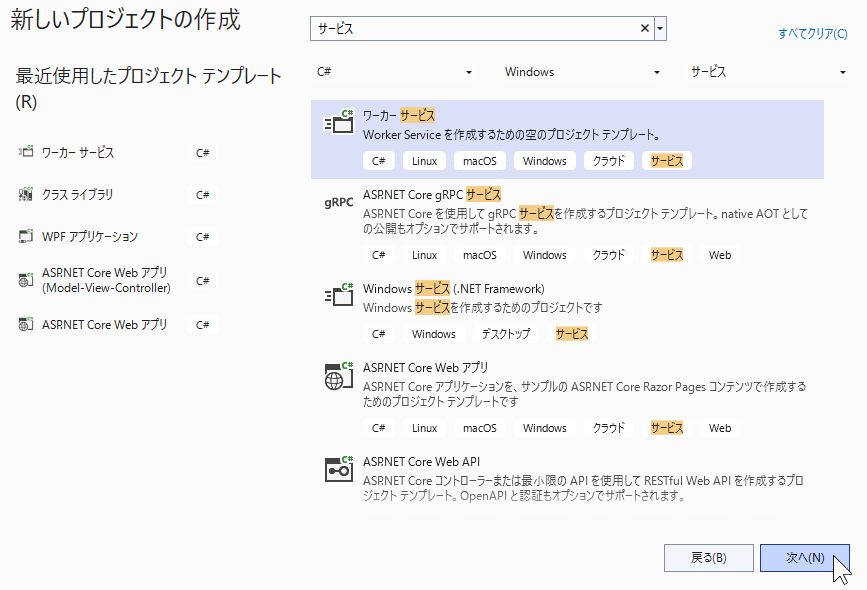The height and width of the screenshot is (590, 867).
Task: Click the C# tag beside recent WPF アプリケーション
Action: point(202,237)
